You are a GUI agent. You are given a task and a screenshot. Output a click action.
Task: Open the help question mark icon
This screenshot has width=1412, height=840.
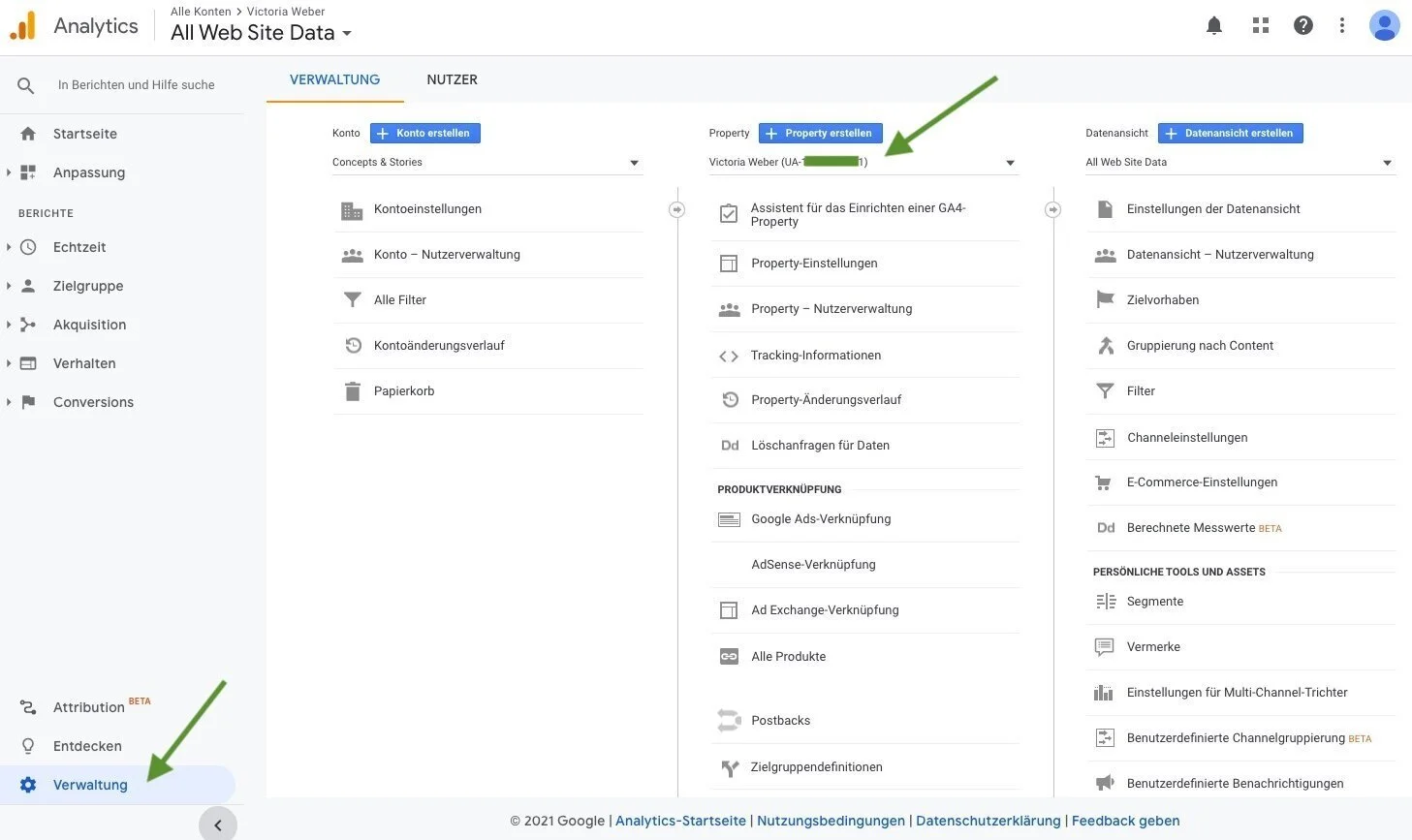pyautogui.click(x=1302, y=26)
